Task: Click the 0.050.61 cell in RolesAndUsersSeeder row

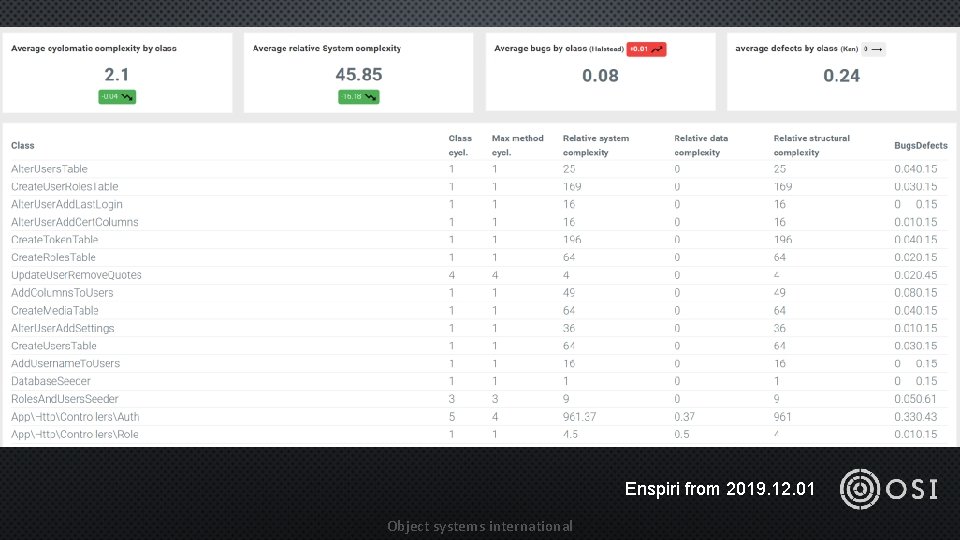Action: 915,399
